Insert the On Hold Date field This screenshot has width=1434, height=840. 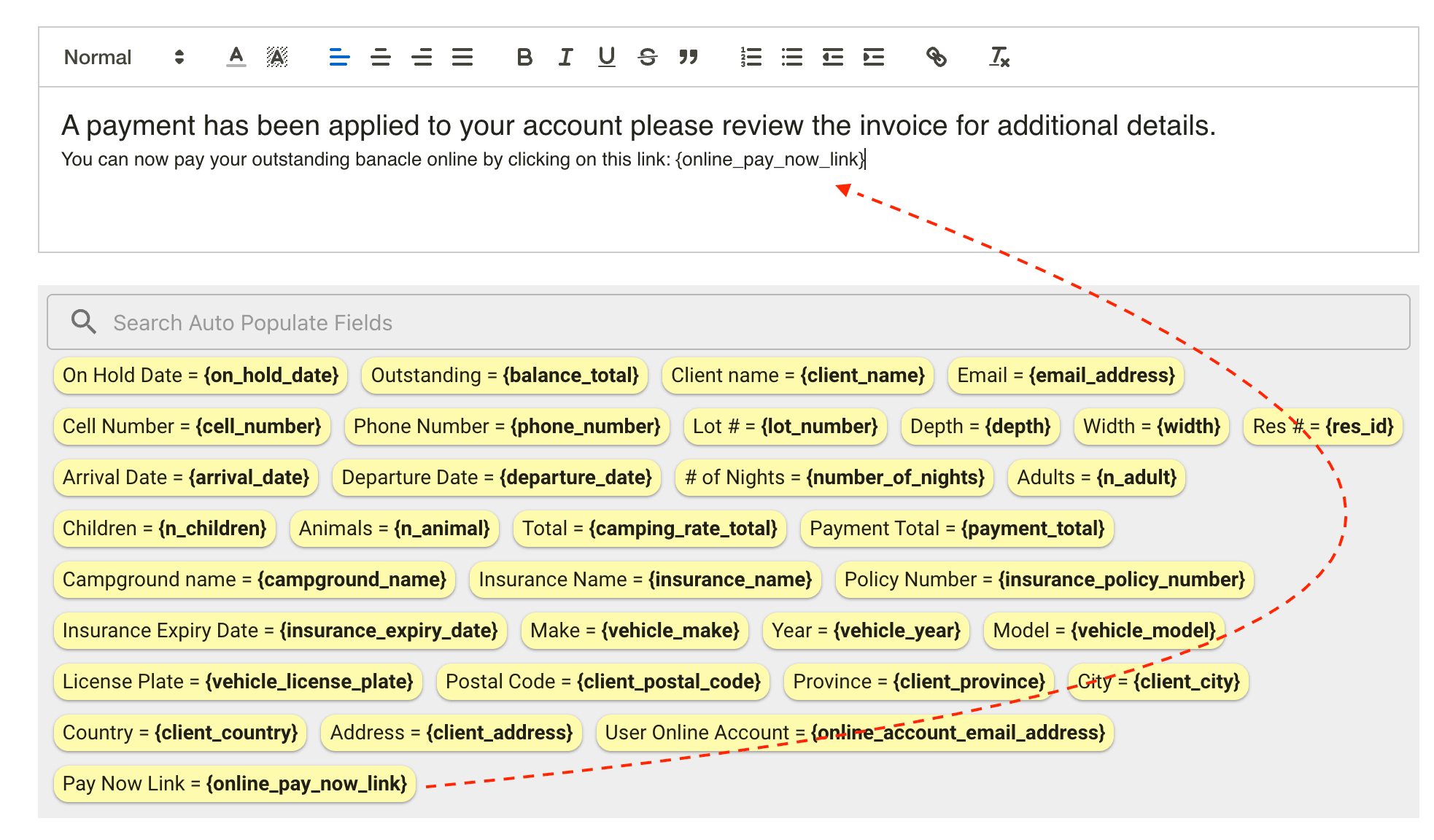tap(201, 376)
